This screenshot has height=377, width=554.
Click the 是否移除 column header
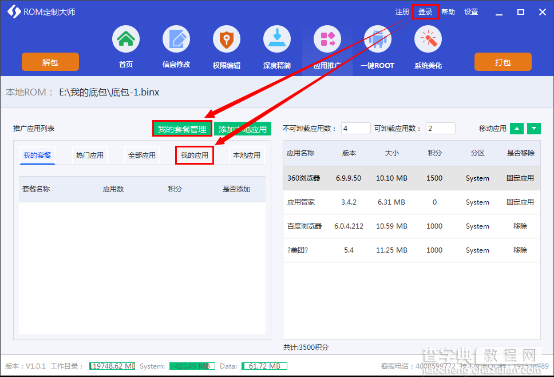tap(520, 153)
